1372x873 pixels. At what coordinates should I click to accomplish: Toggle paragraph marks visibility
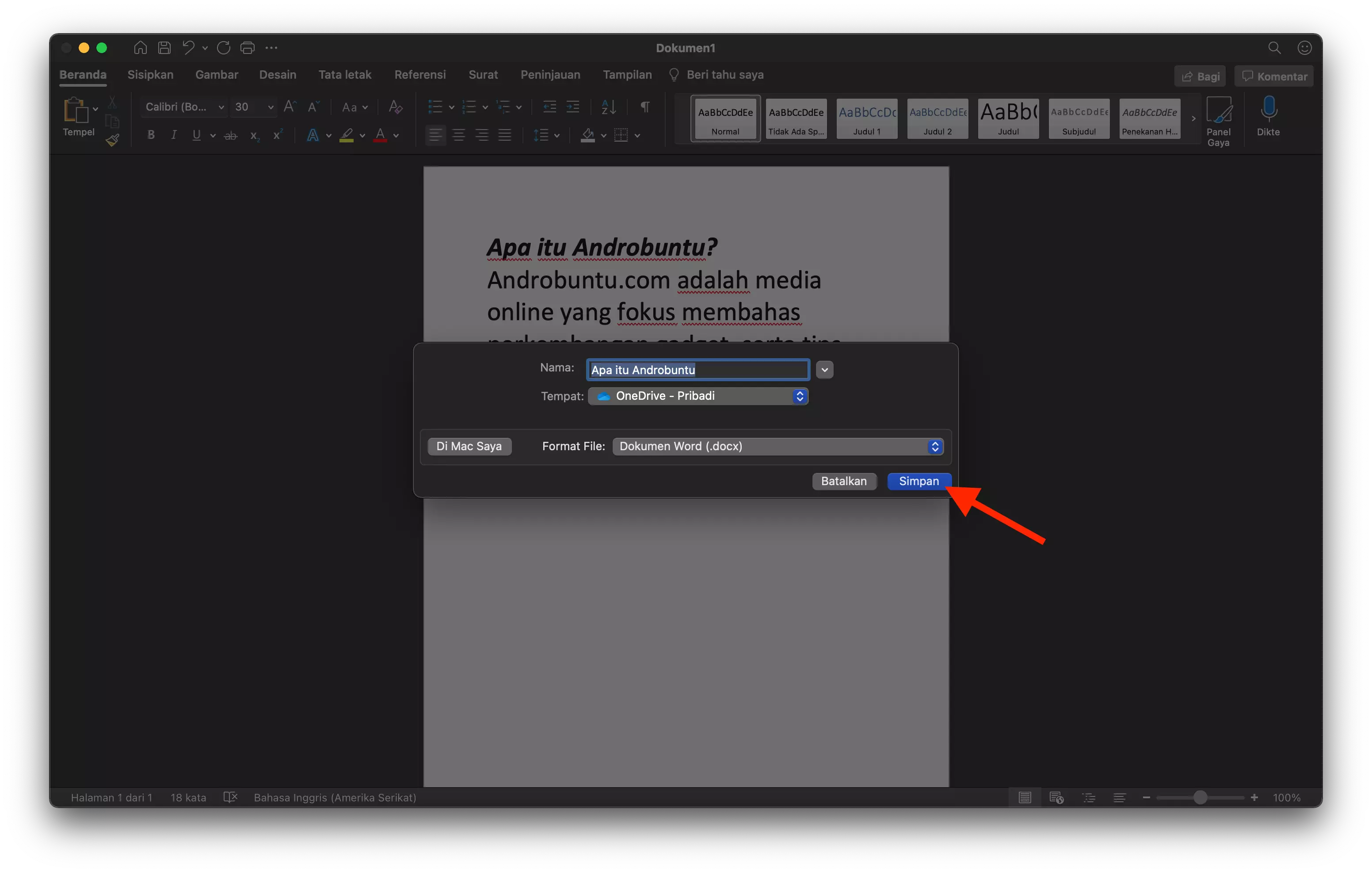(x=644, y=107)
